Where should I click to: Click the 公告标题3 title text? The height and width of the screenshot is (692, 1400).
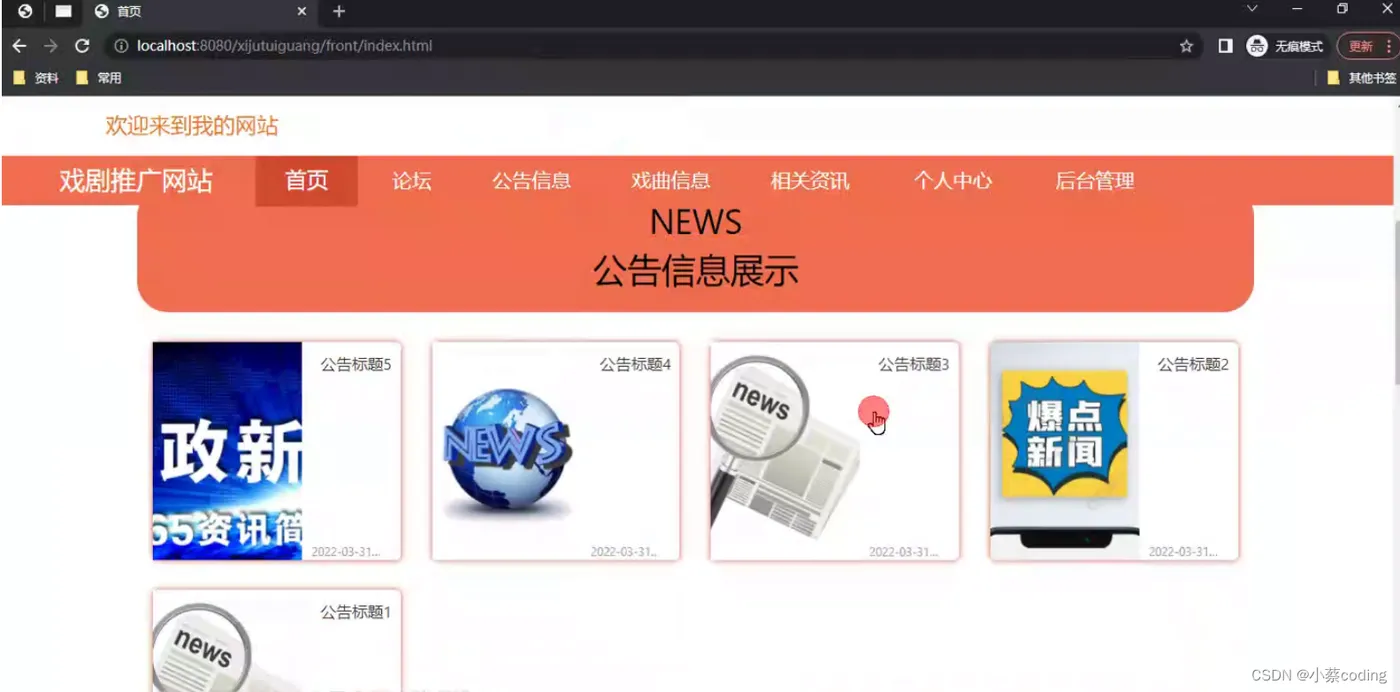click(914, 365)
